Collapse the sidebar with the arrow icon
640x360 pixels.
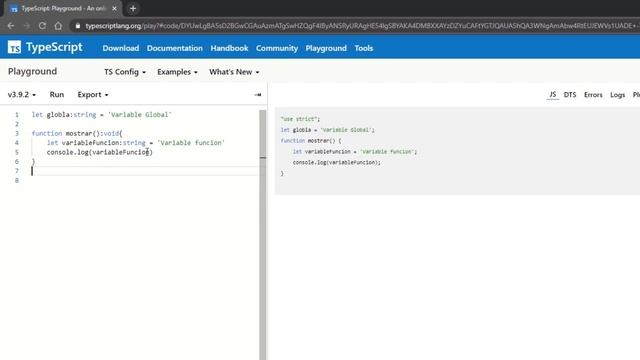pyautogui.click(x=258, y=95)
